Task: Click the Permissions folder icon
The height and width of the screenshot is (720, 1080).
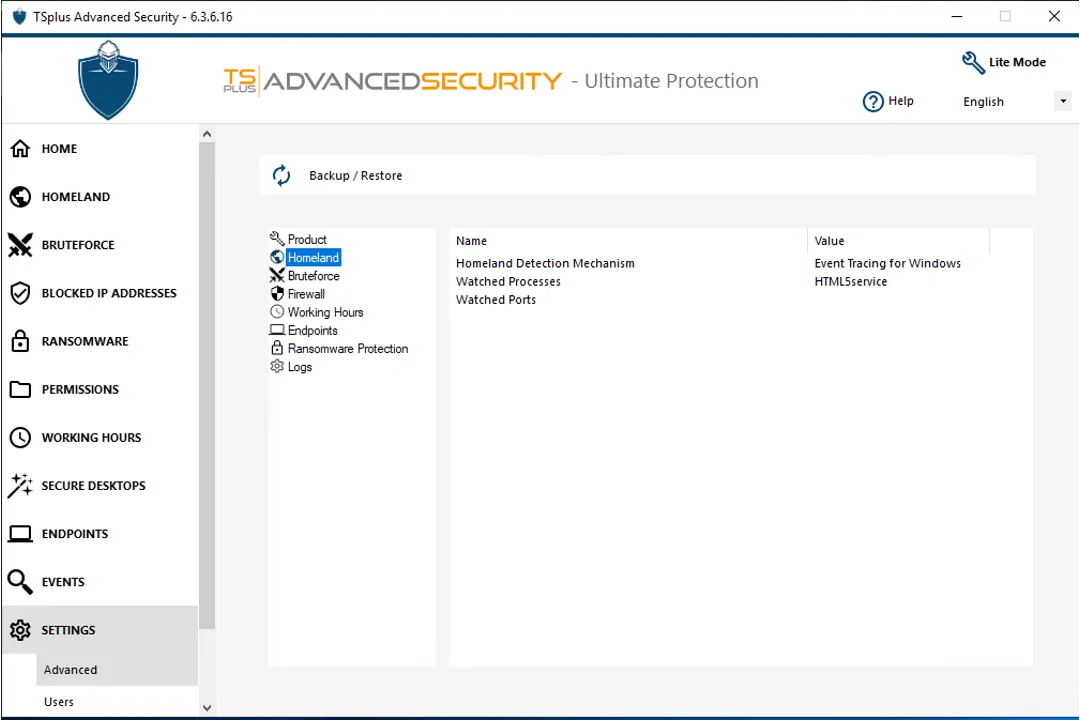Action: (20, 389)
